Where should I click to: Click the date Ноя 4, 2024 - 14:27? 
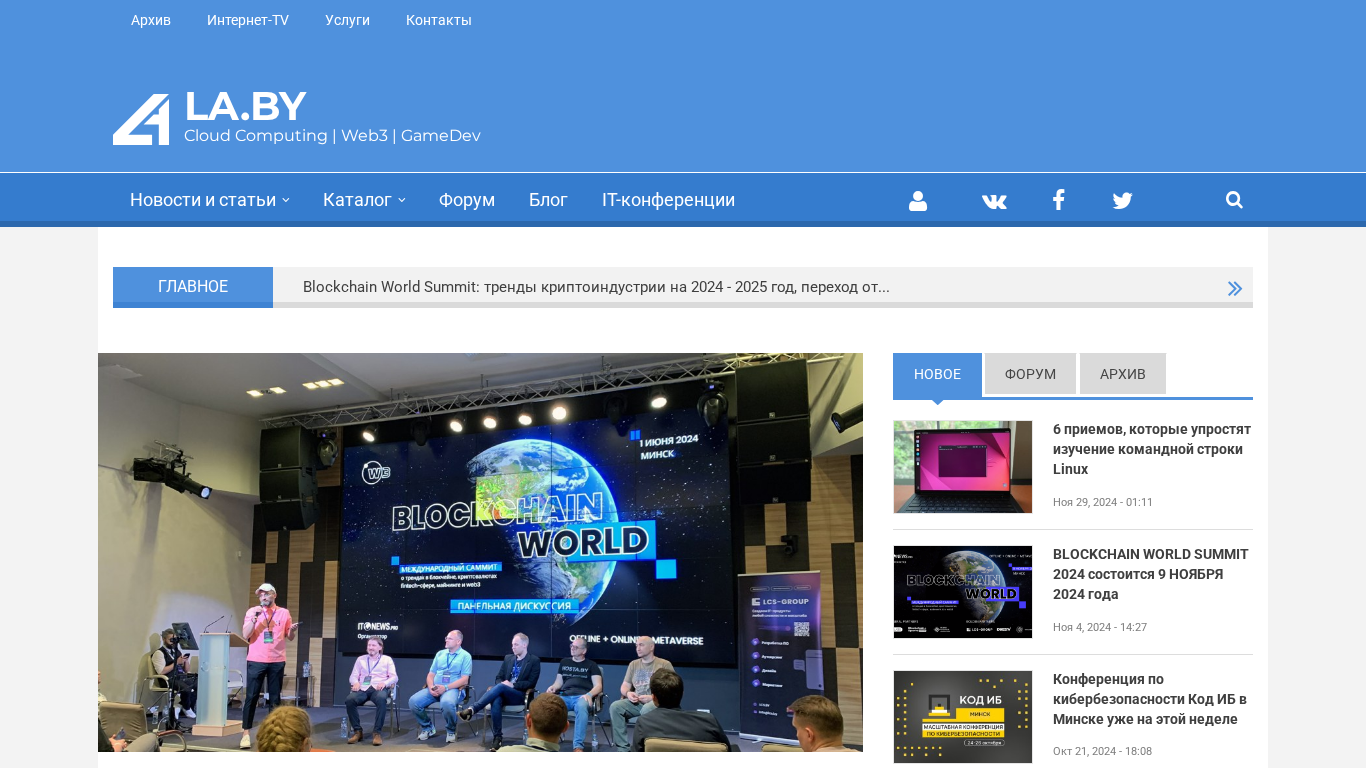pos(1100,627)
